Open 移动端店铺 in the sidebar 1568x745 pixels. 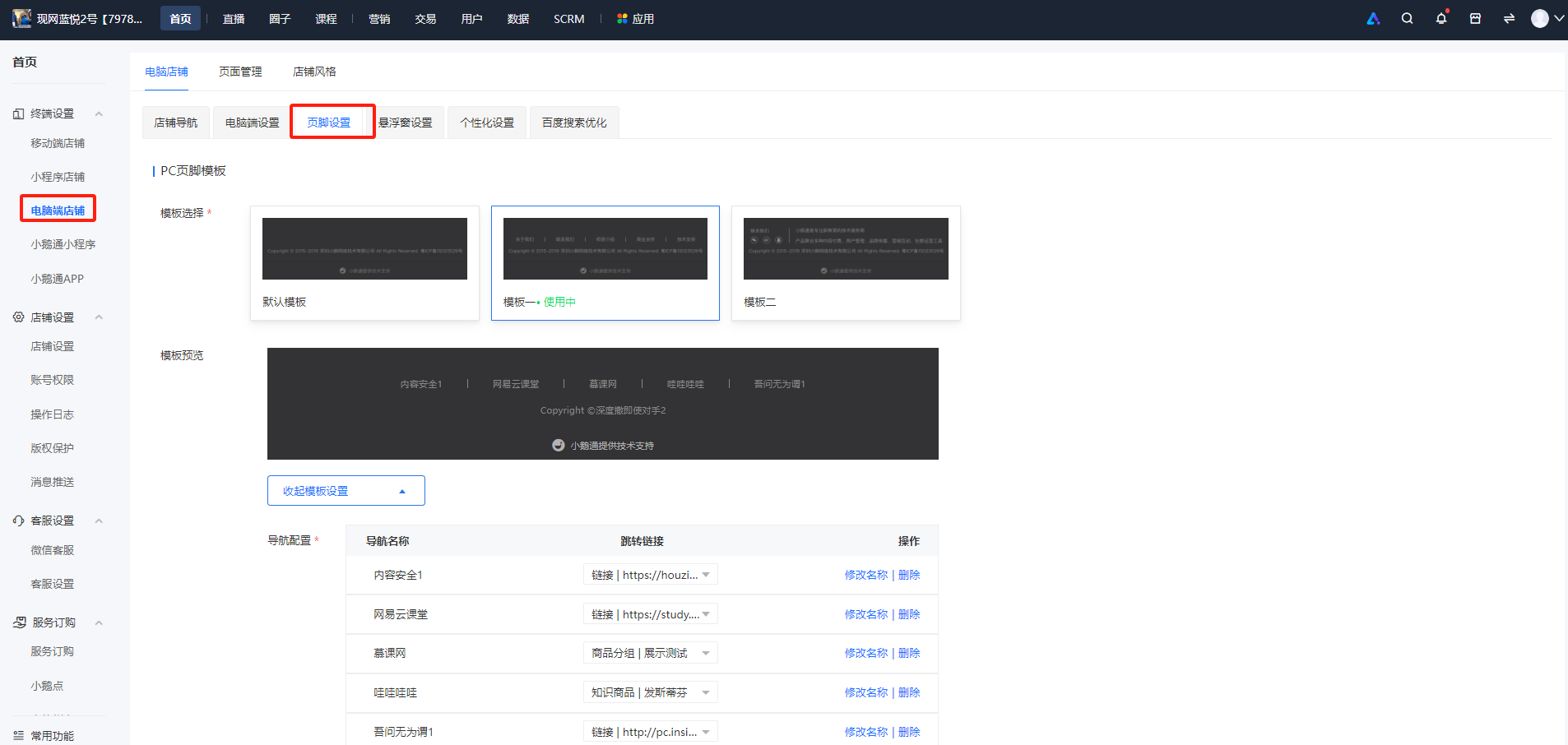coord(58,143)
